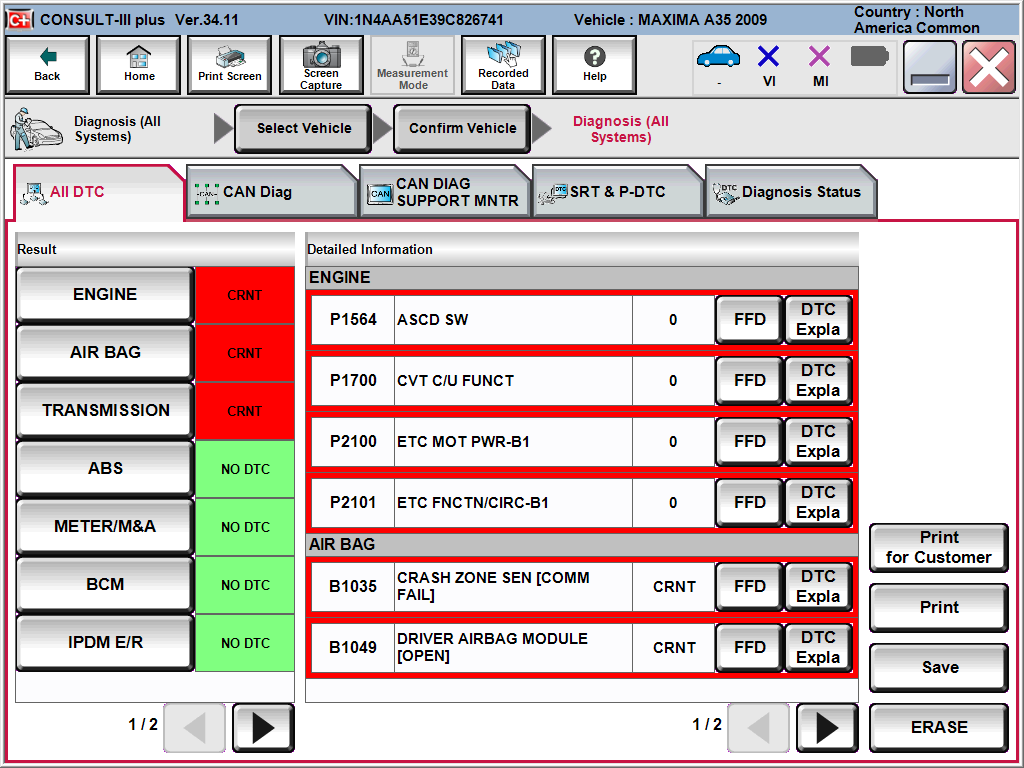Close the application with red X
Image resolution: width=1024 pixels, height=768 pixels.
pos(989,67)
